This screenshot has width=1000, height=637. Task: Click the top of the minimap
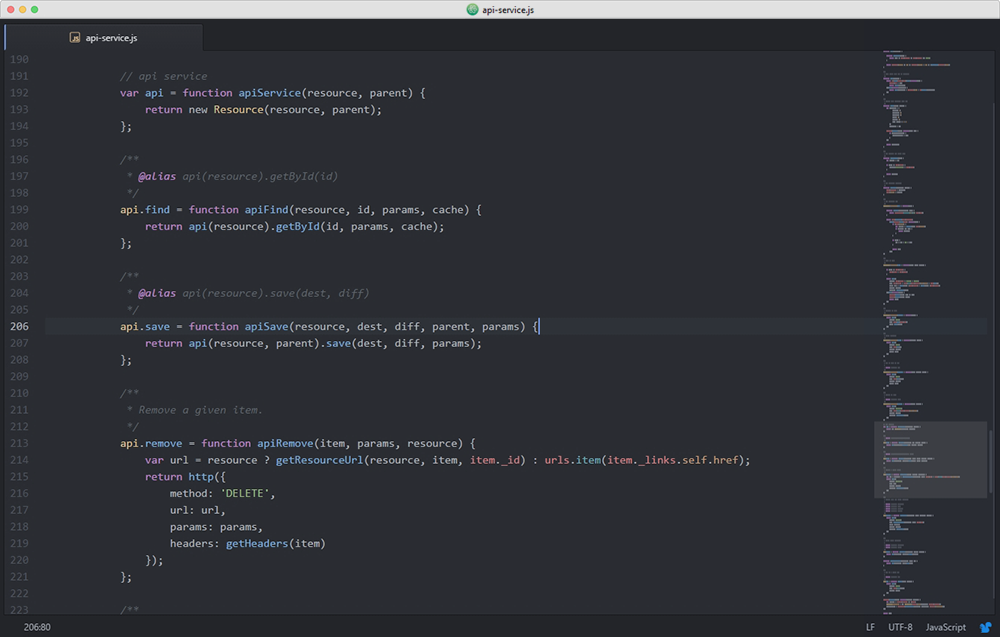click(930, 54)
